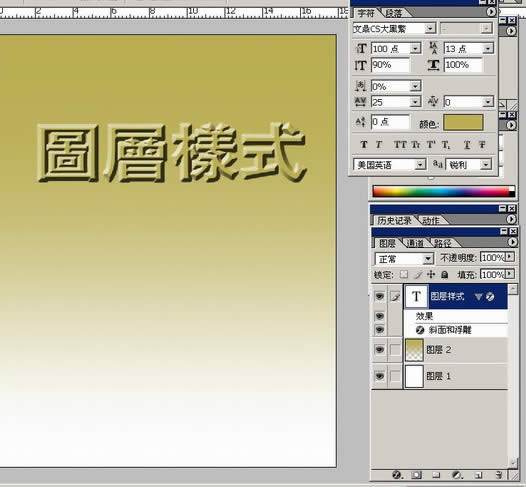The image size is (526, 487).
Task: Toggle visibility of 效果 effects row
Action: [x=379, y=316]
